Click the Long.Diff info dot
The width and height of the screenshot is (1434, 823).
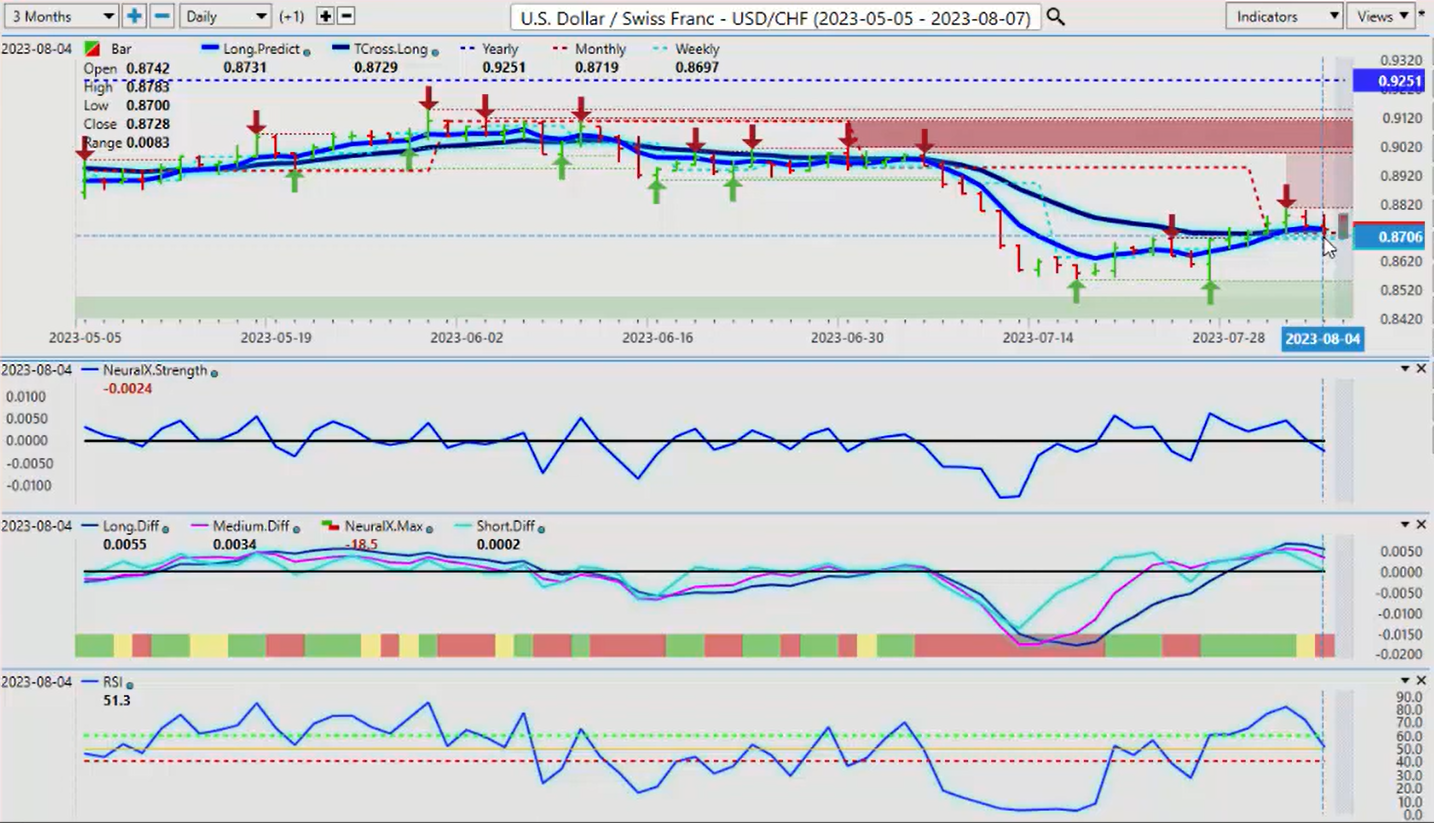coord(165,529)
